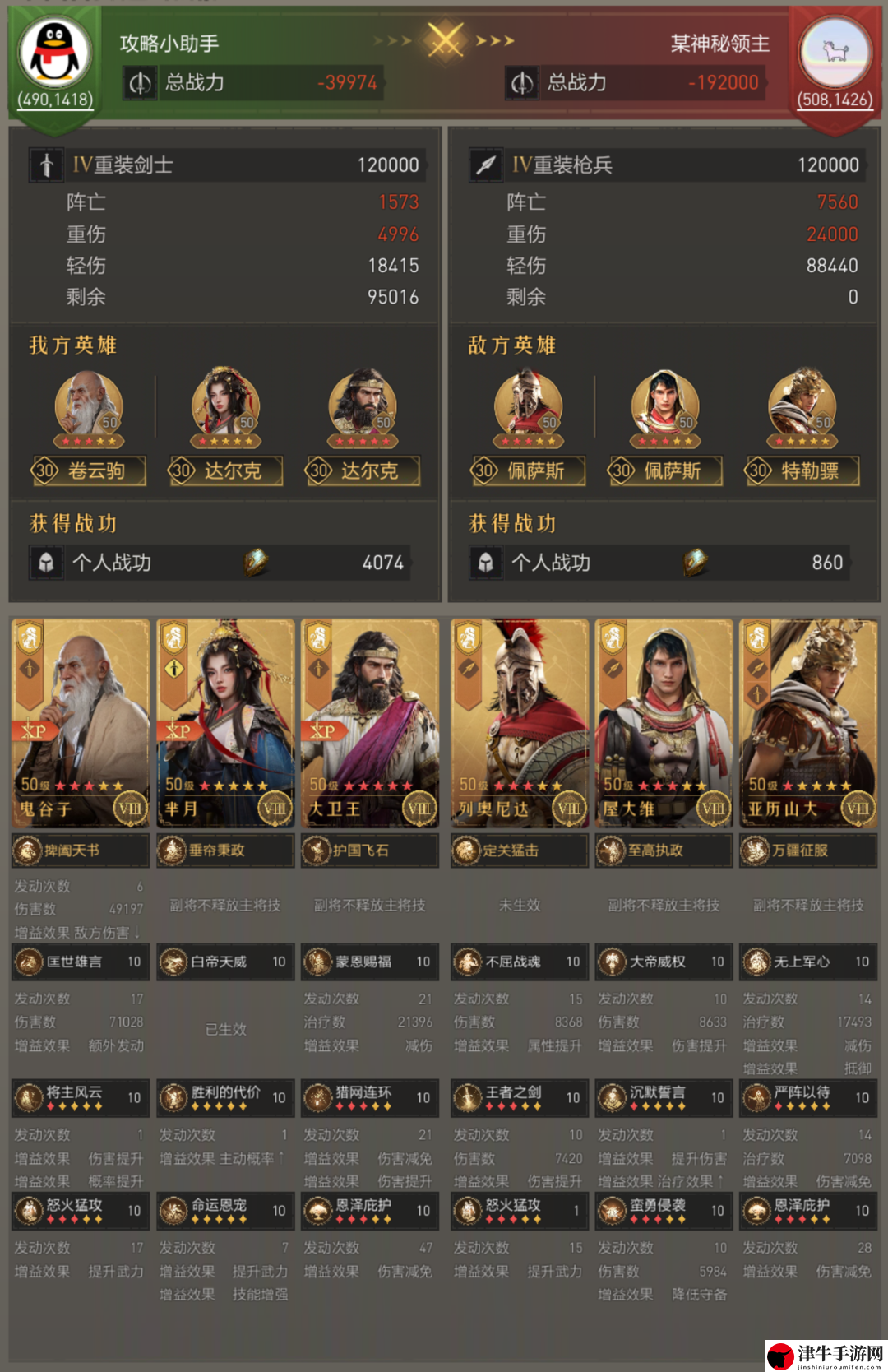888x1372 pixels.
Task: Select the helmet icon beside own 个人战功
Action: coord(46,563)
